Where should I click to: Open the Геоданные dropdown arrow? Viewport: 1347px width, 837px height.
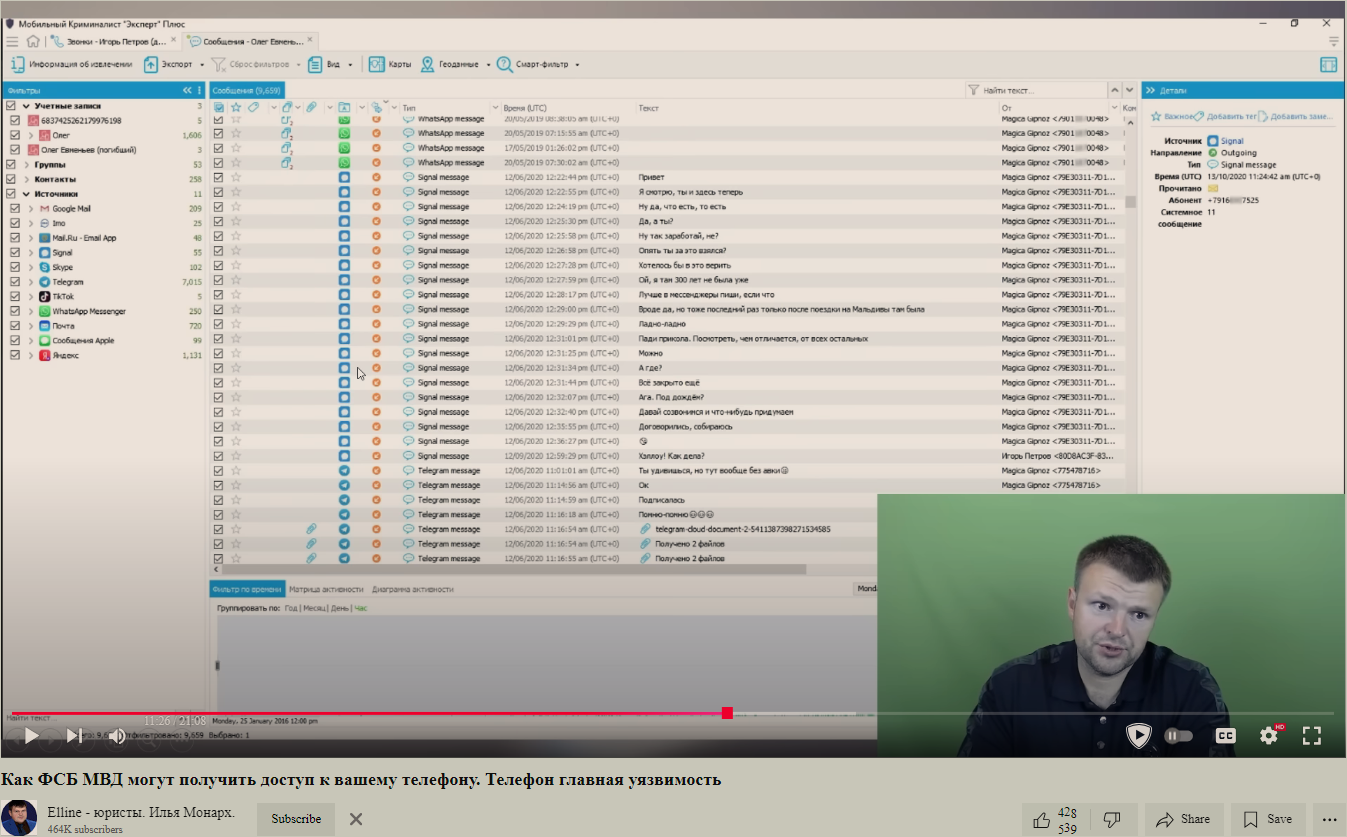(489, 65)
